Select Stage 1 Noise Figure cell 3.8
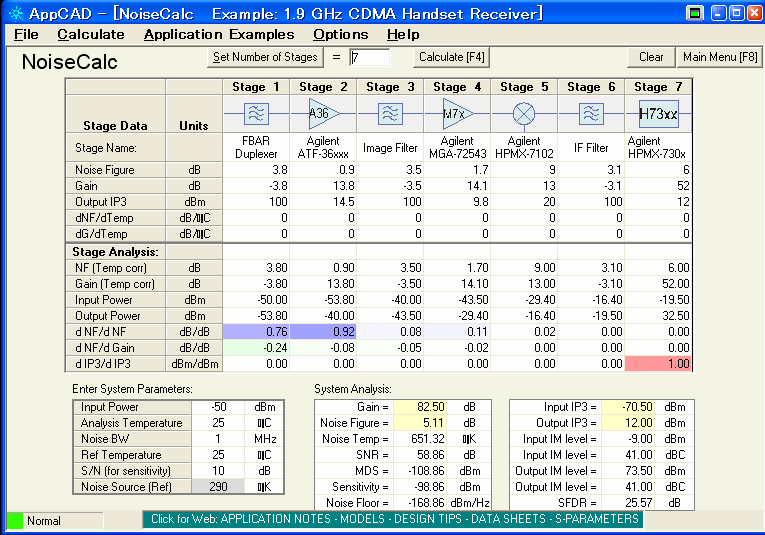 pos(256,170)
